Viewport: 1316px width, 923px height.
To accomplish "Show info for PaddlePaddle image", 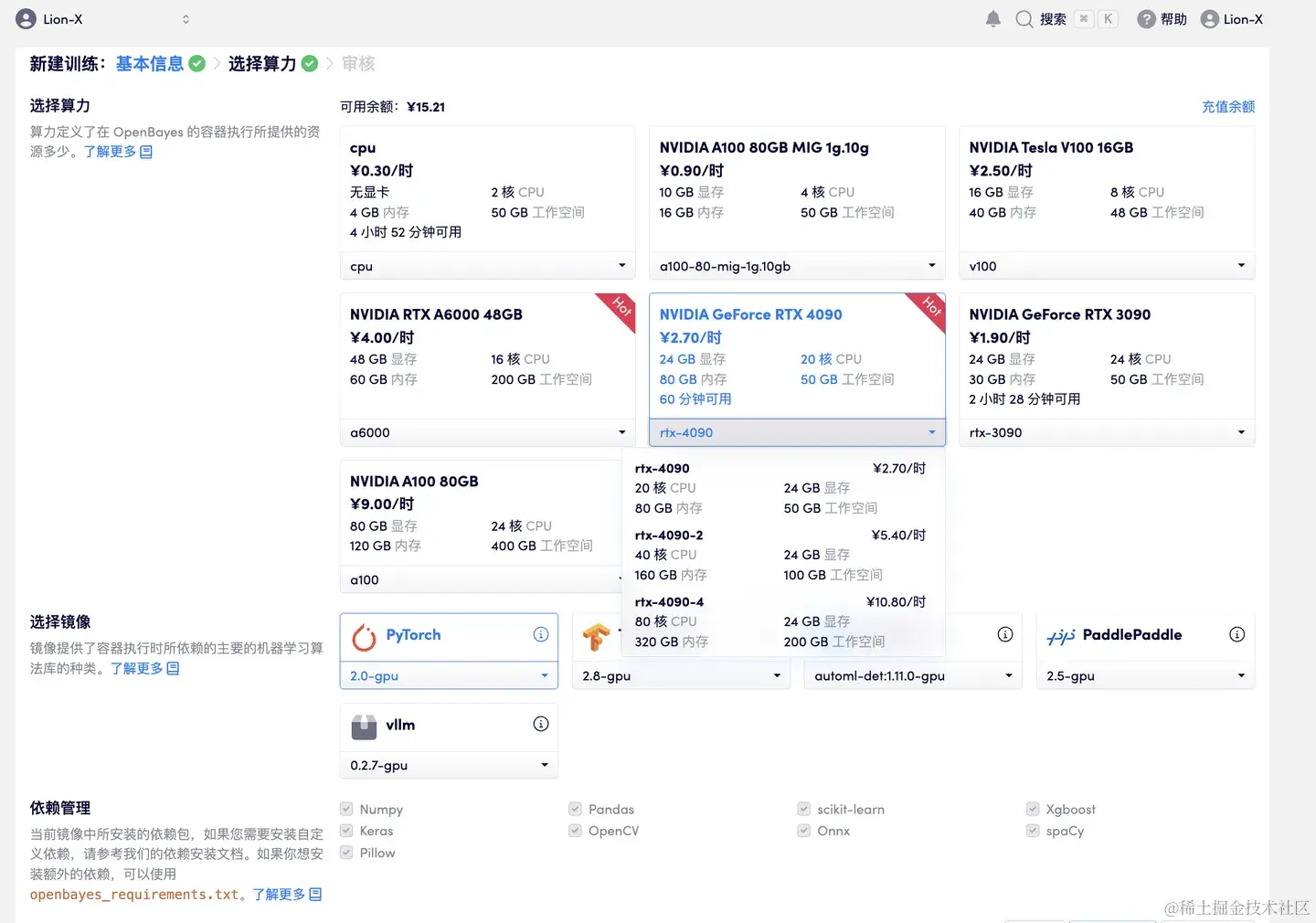I will [1236, 634].
